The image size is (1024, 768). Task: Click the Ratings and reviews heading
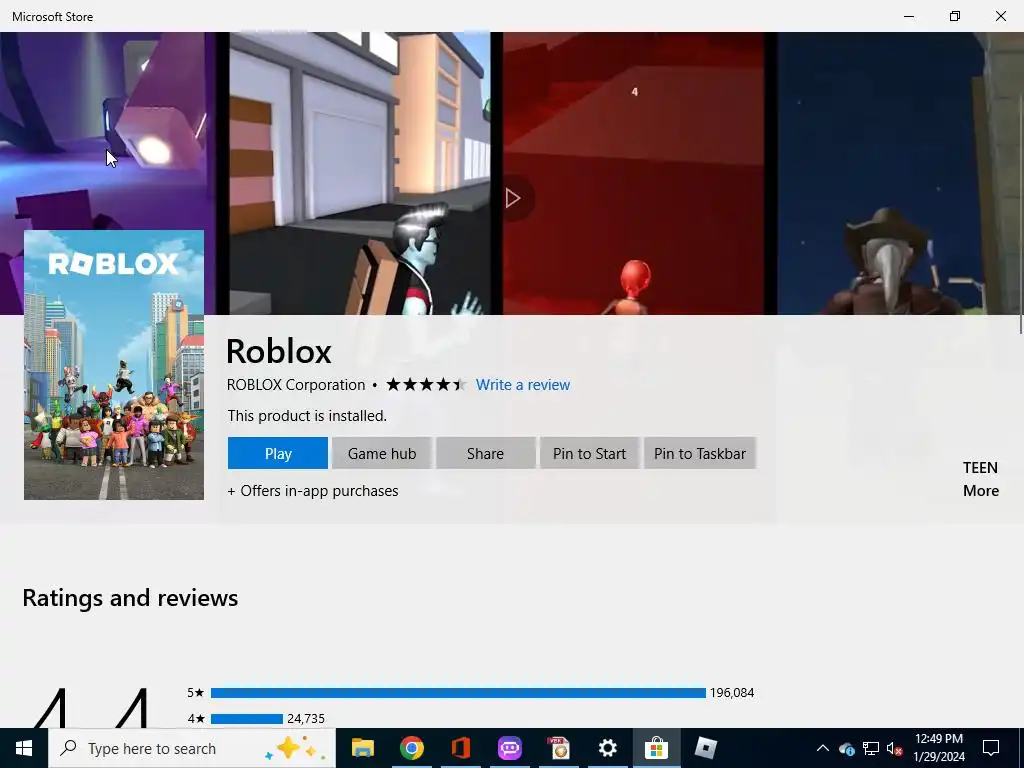(130, 598)
